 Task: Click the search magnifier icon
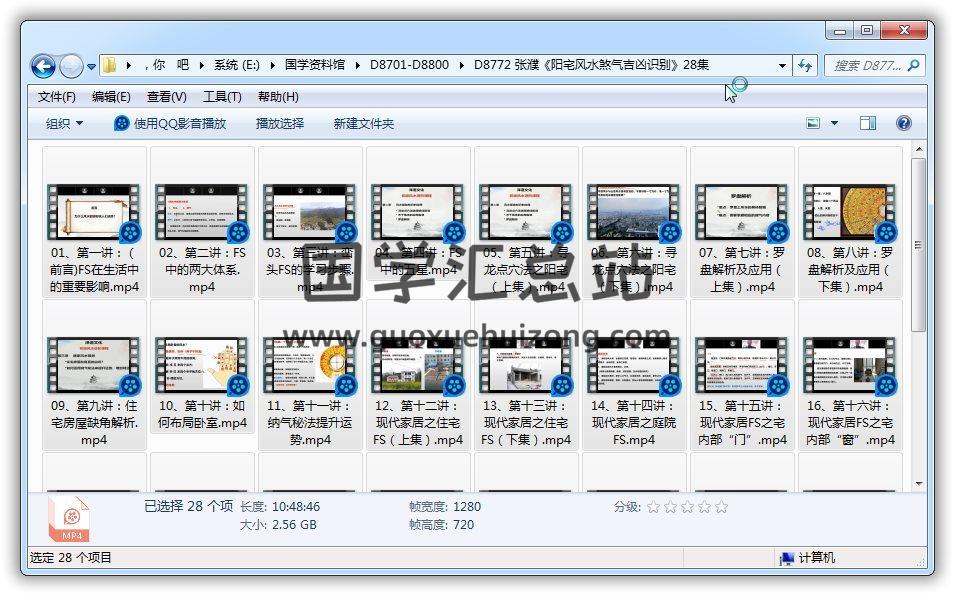(x=912, y=66)
